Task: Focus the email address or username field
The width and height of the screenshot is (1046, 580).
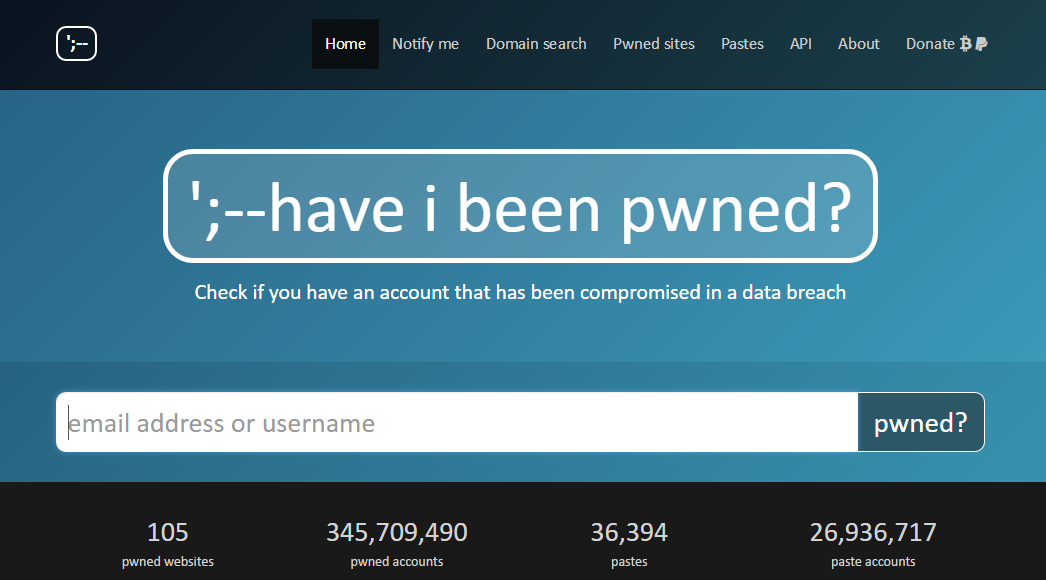Action: [457, 422]
